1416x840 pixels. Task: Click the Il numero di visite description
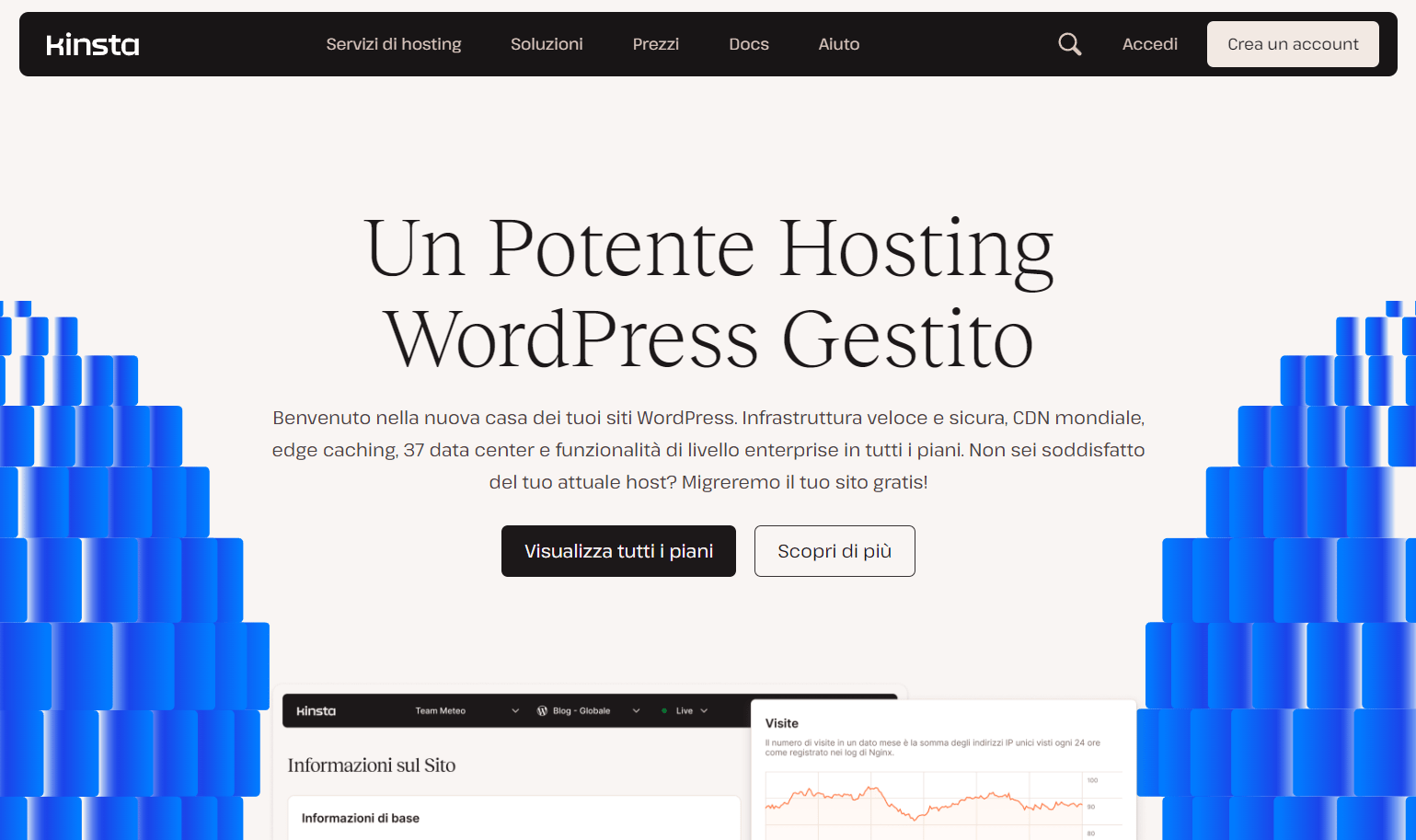pyautogui.click(x=932, y=747)
